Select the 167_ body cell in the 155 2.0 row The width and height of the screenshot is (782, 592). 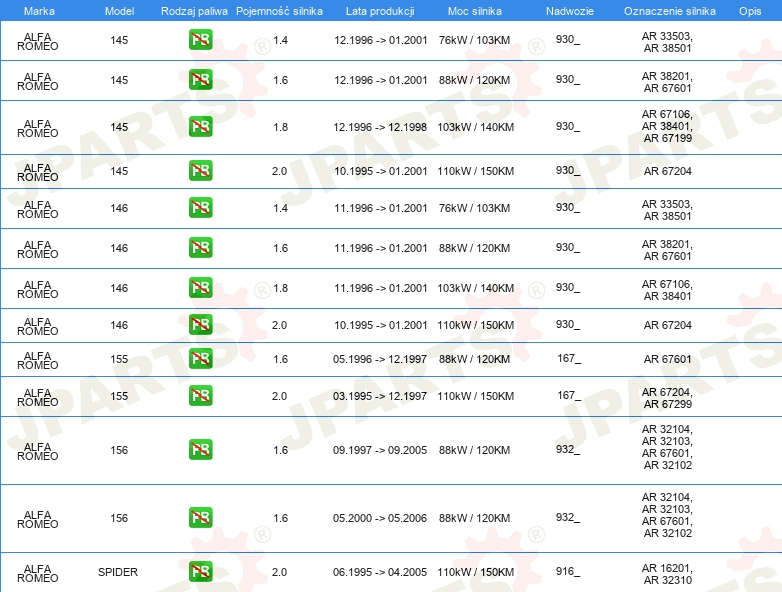[569, 395]
